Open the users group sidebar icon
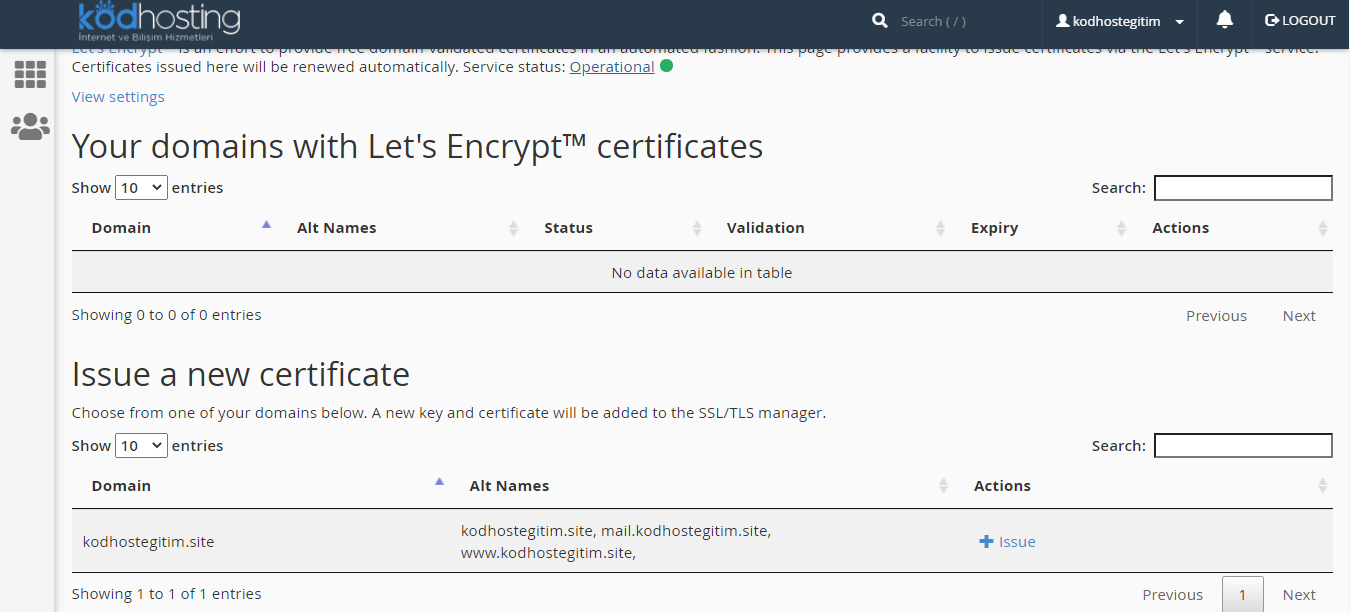This screenshot has width=1350, height=612. coord(30,126)
